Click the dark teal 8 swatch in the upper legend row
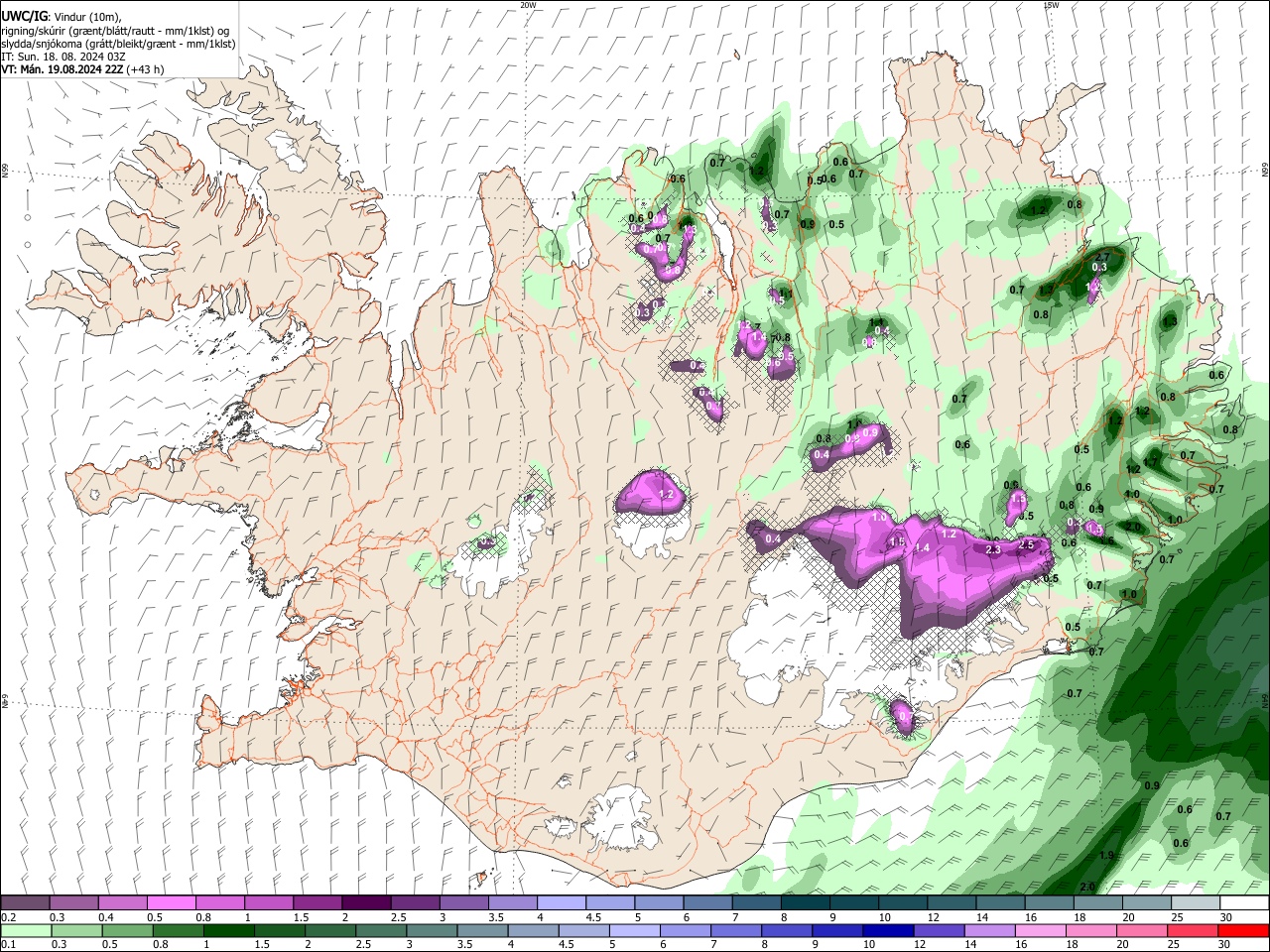Screen dimensions: 1270x952 806,902
